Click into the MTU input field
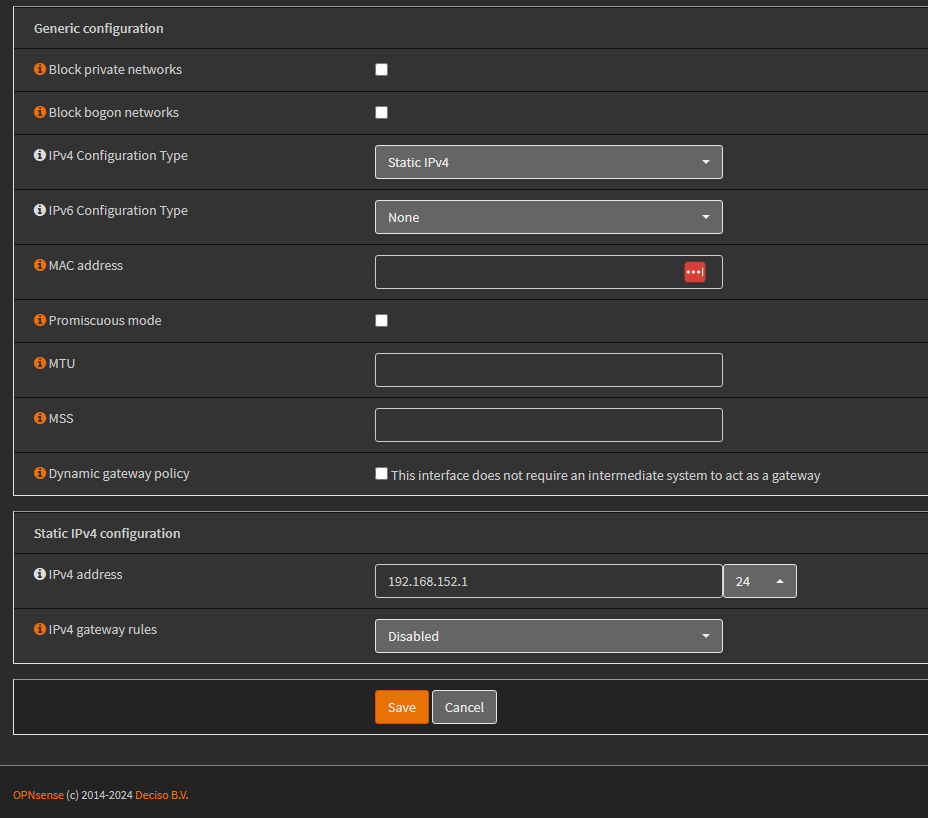Screen dimensions: 928x818 pos(549,370)
